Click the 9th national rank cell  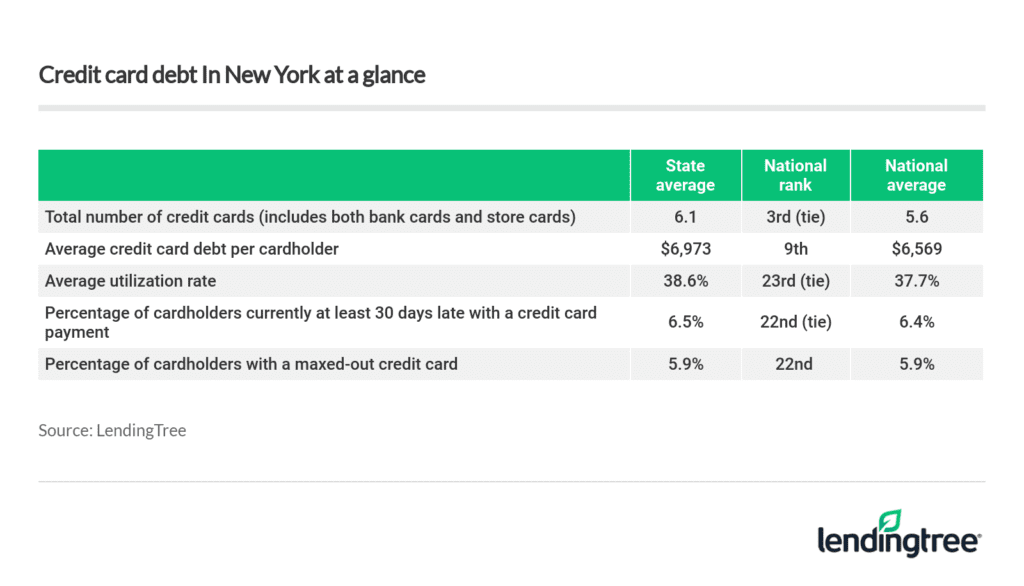[795, 249]
